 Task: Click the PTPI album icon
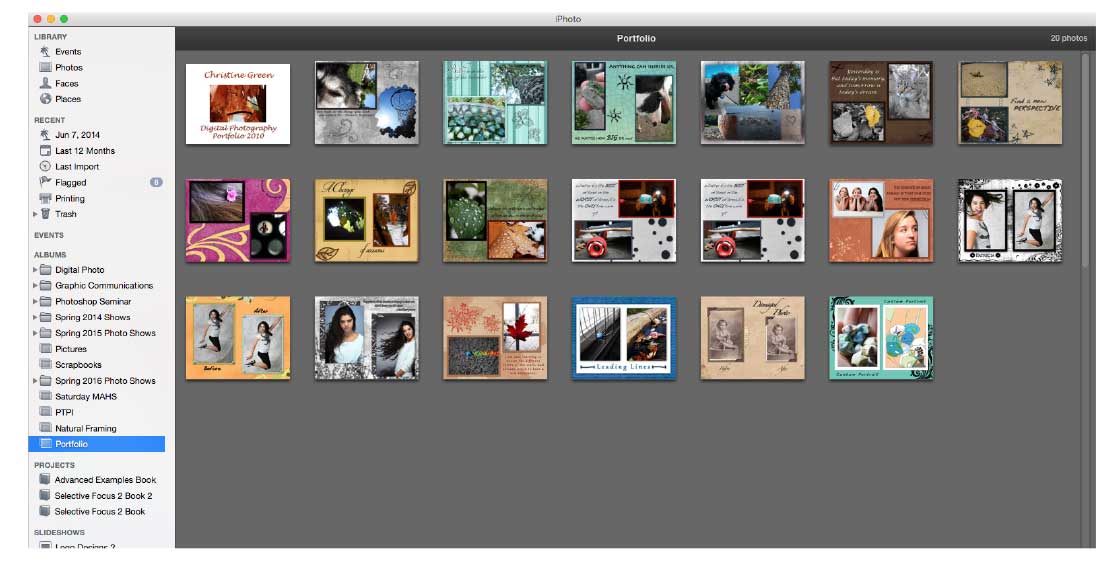45,412
